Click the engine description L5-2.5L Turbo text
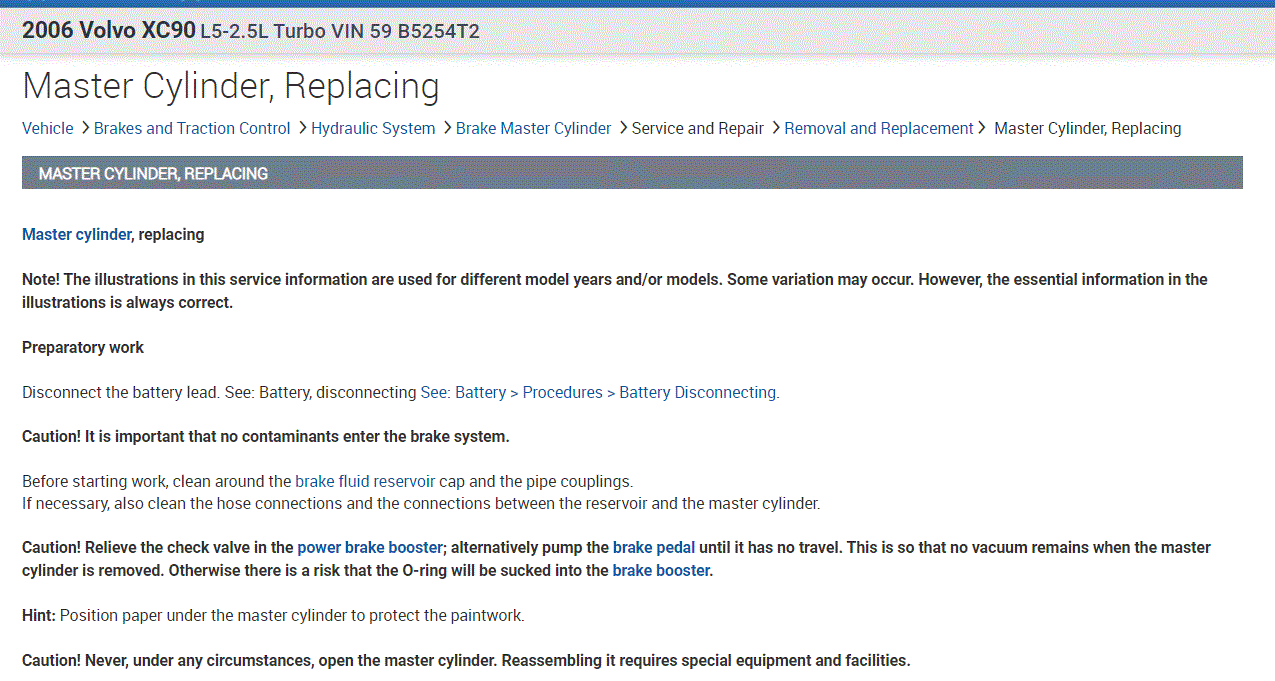This screenshot has width=1275, height=681. (x=262, y=31)
